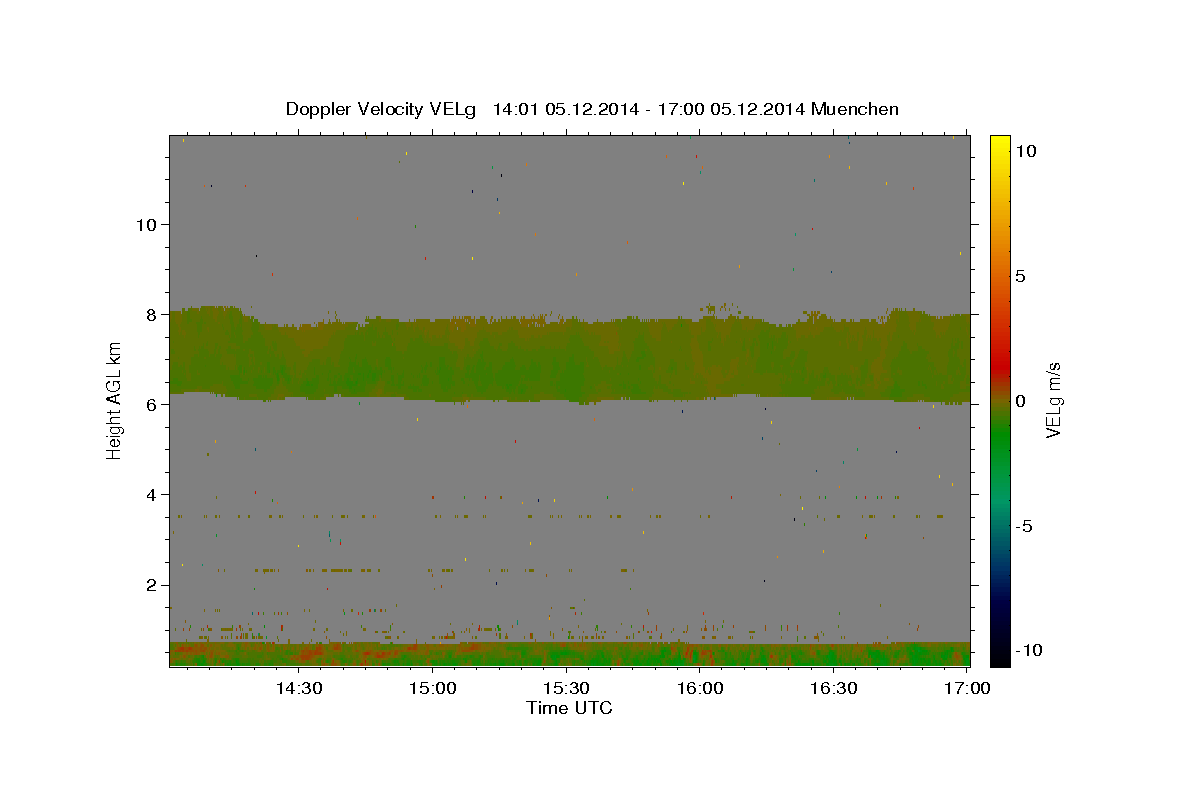The width and height of the screenshot is (1200, 800).
Task: Click the height tick label 4
Action: coord(151,494)
